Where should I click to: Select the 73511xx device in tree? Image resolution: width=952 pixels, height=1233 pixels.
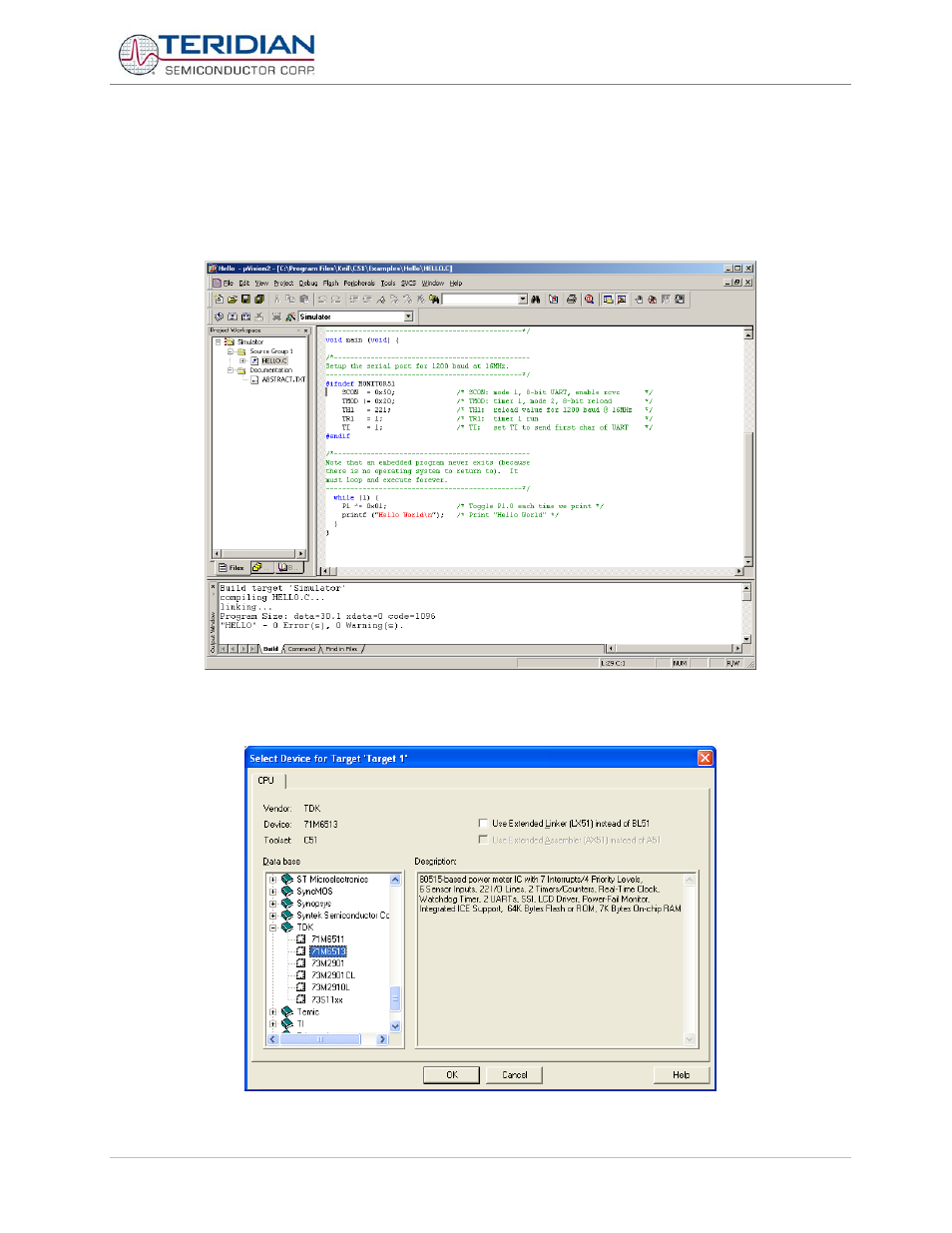click(x=327, y=999)
